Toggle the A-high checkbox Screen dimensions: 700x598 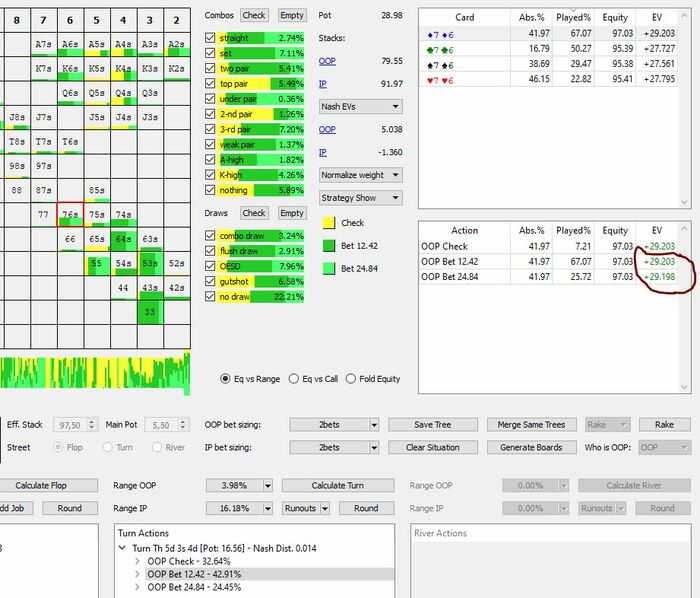click(210, 159)
